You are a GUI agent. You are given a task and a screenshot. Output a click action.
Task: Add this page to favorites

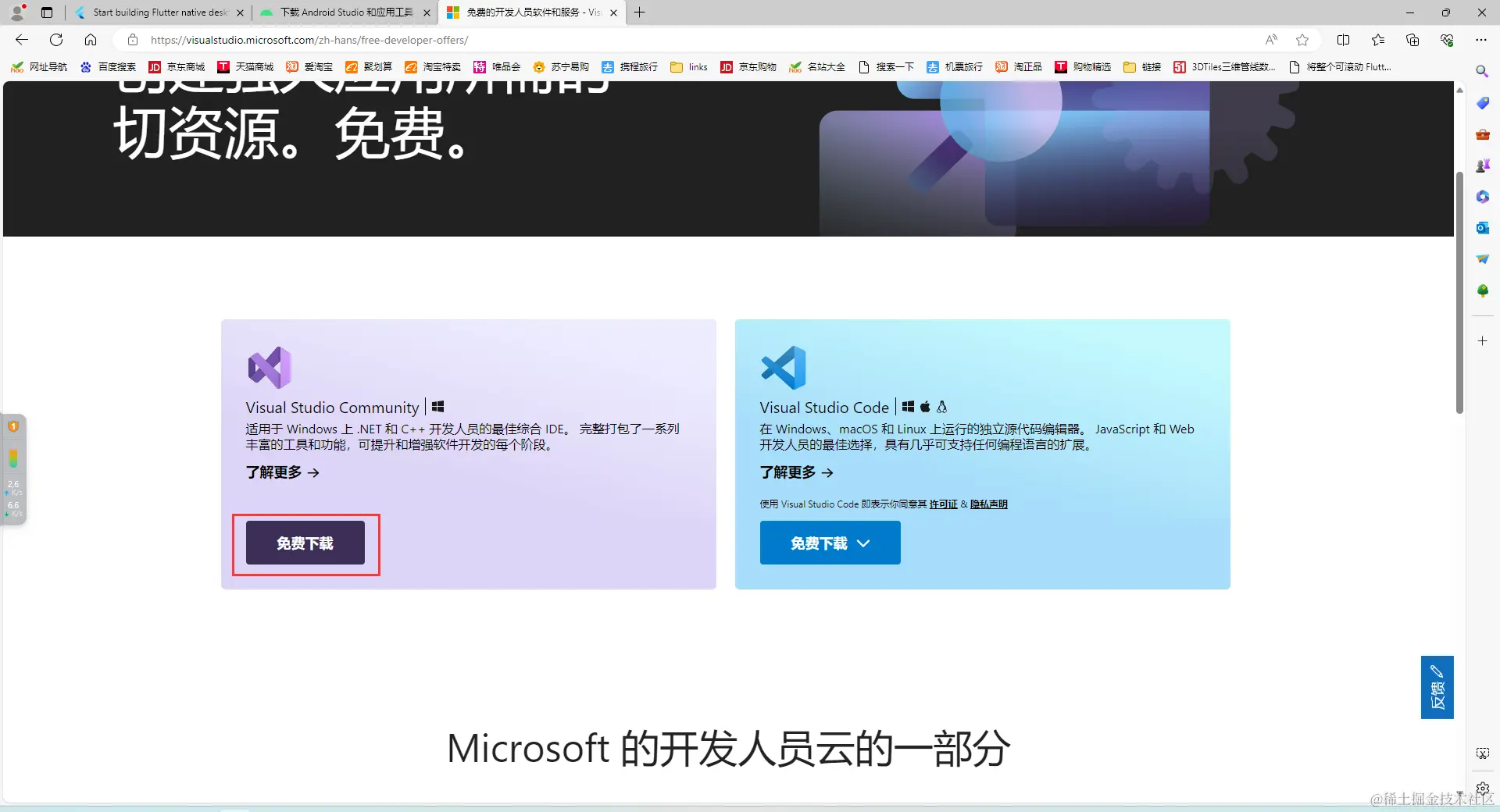pyautogui.click(x=1302, y=40)
